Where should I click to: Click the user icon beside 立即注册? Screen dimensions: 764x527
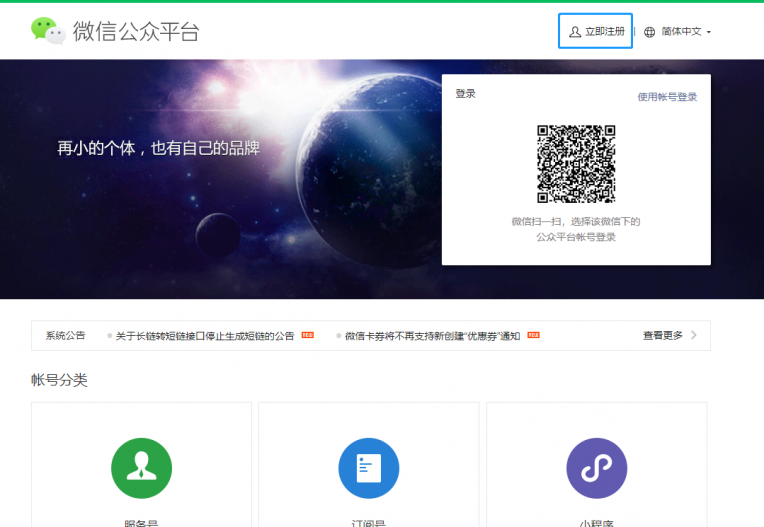coord(575,32)
